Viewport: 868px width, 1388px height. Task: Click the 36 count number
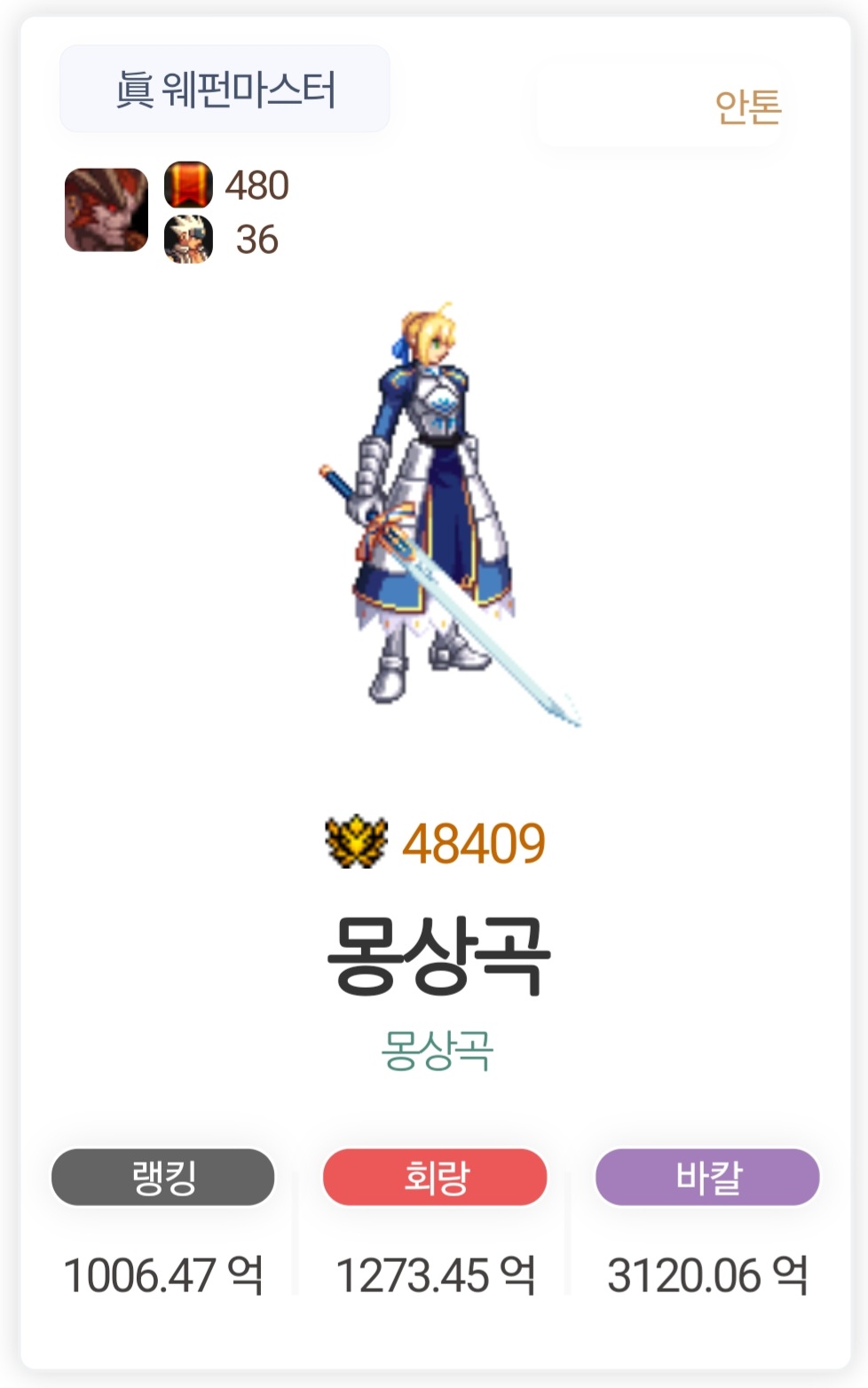click(x=257, y=240)
